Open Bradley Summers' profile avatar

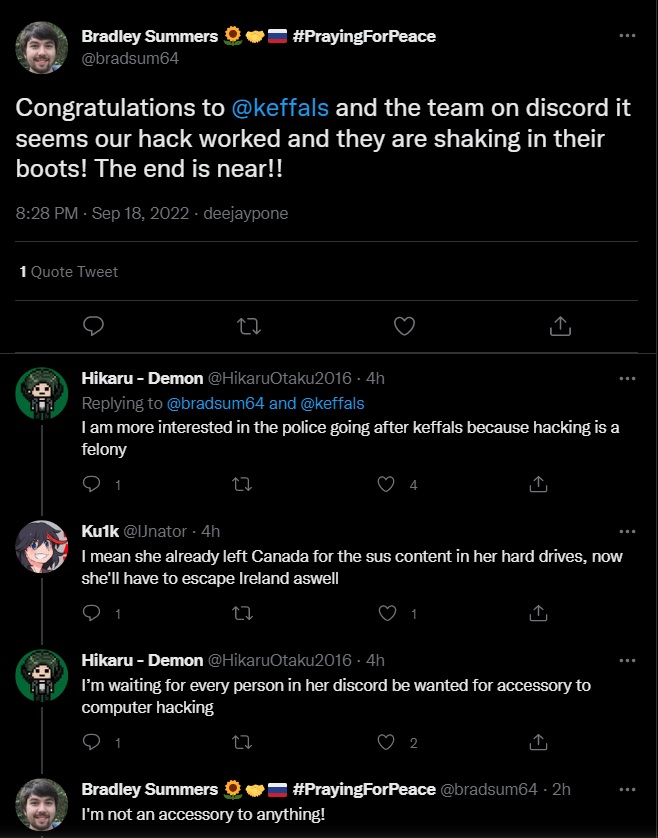[x=41, y=46]
